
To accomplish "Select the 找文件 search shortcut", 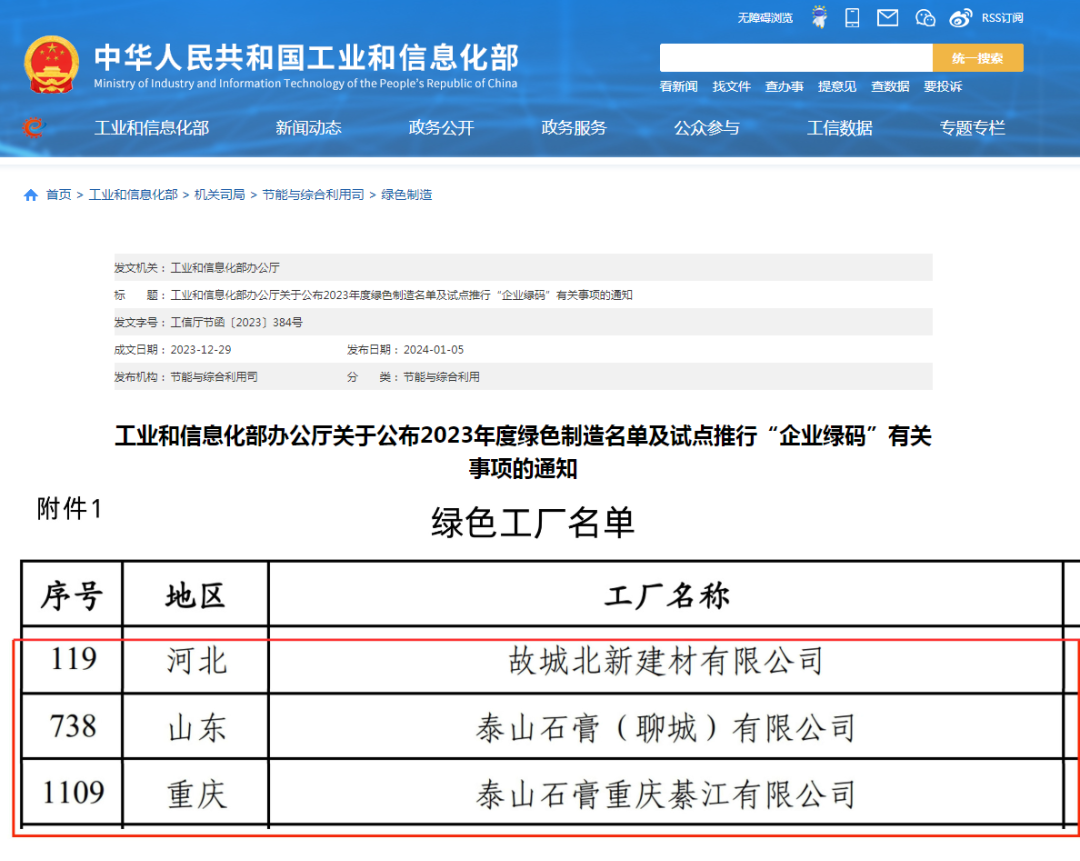I will pyautogui.click(x=731, y=87).
